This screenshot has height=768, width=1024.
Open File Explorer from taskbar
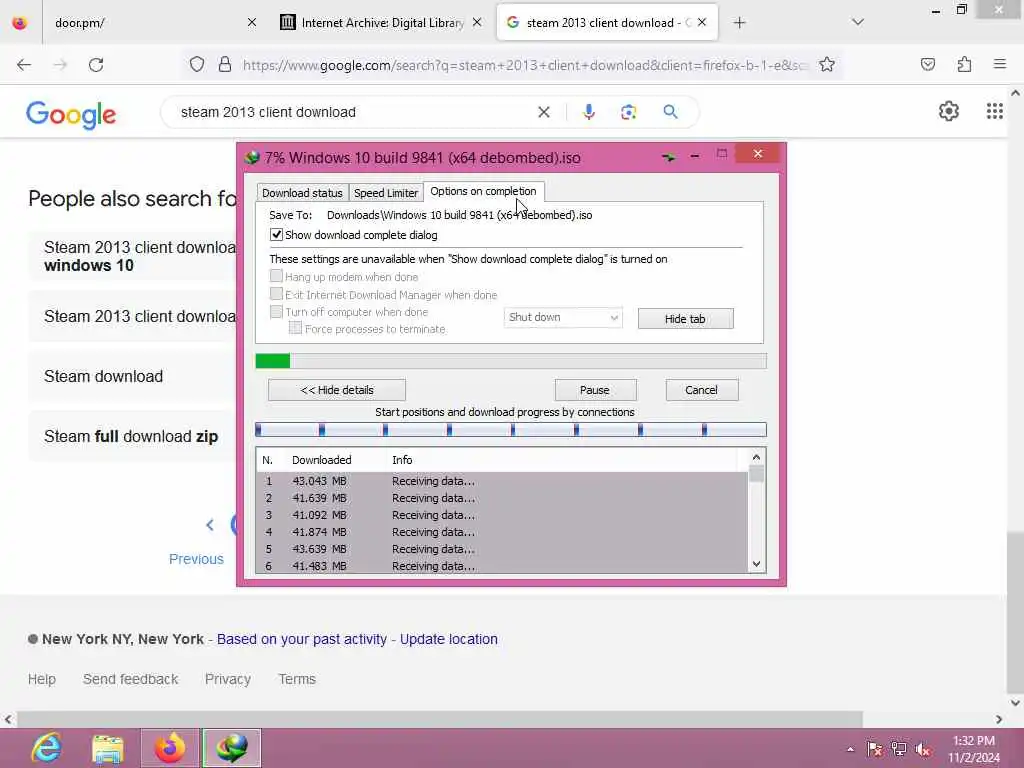click(x=108, y=748)
